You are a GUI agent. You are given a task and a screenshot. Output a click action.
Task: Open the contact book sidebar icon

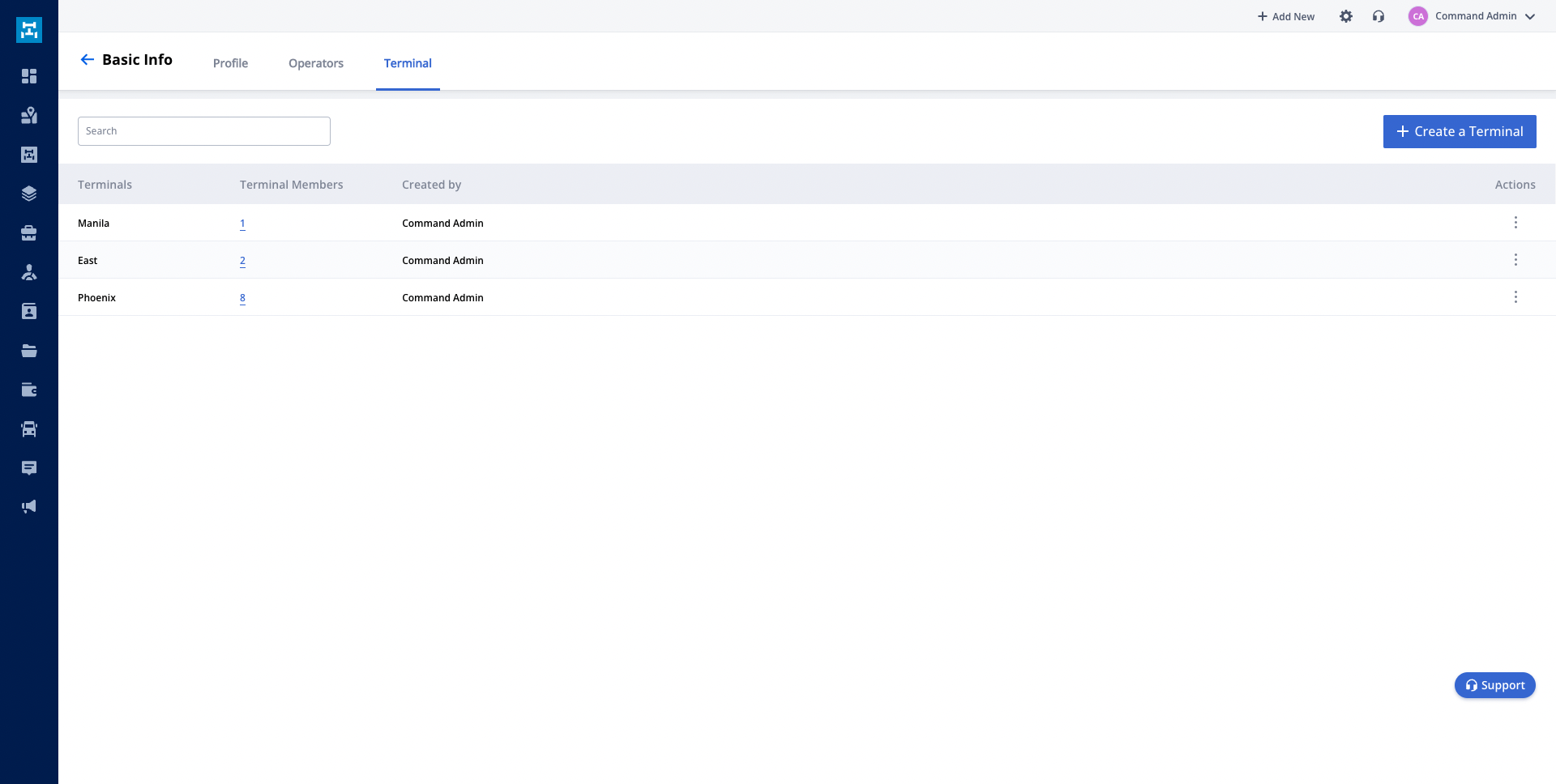(x=29, y=311)
